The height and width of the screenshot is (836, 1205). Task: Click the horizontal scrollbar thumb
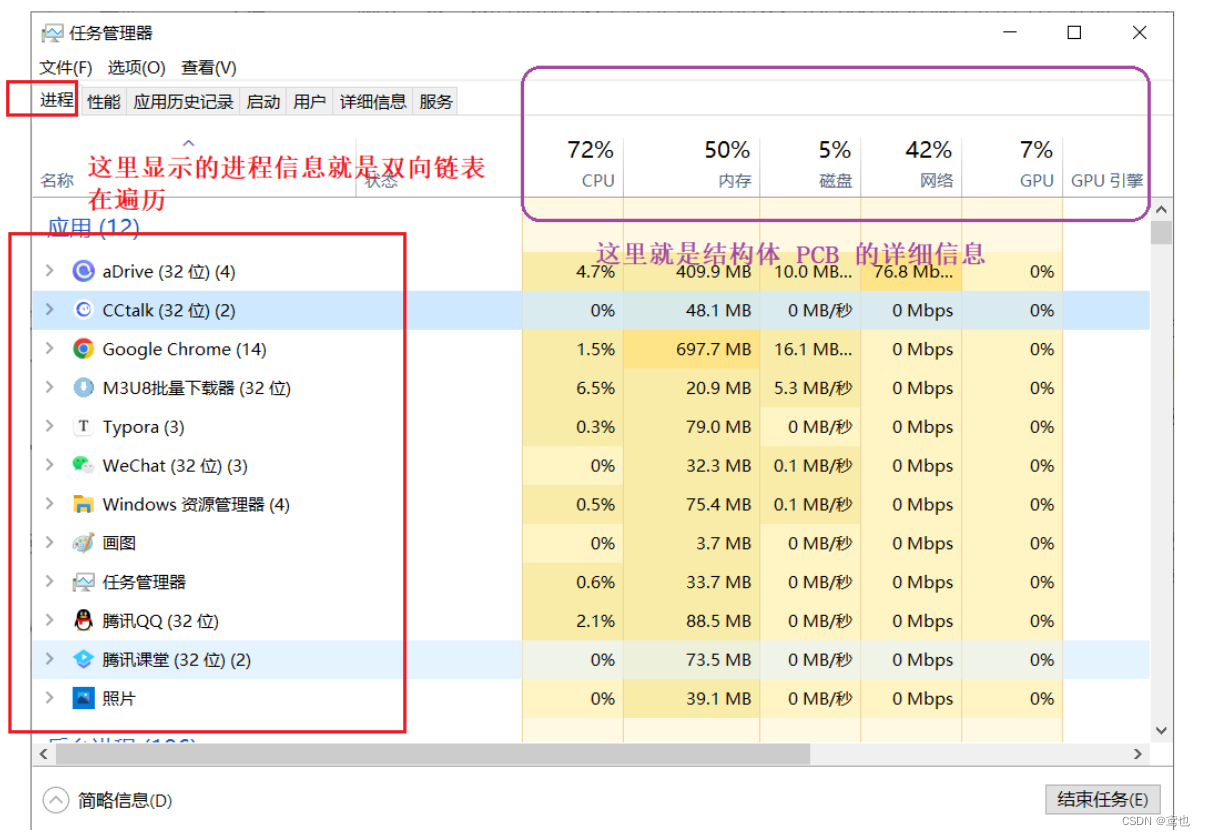pyautogui.click(x=432, y=753)
